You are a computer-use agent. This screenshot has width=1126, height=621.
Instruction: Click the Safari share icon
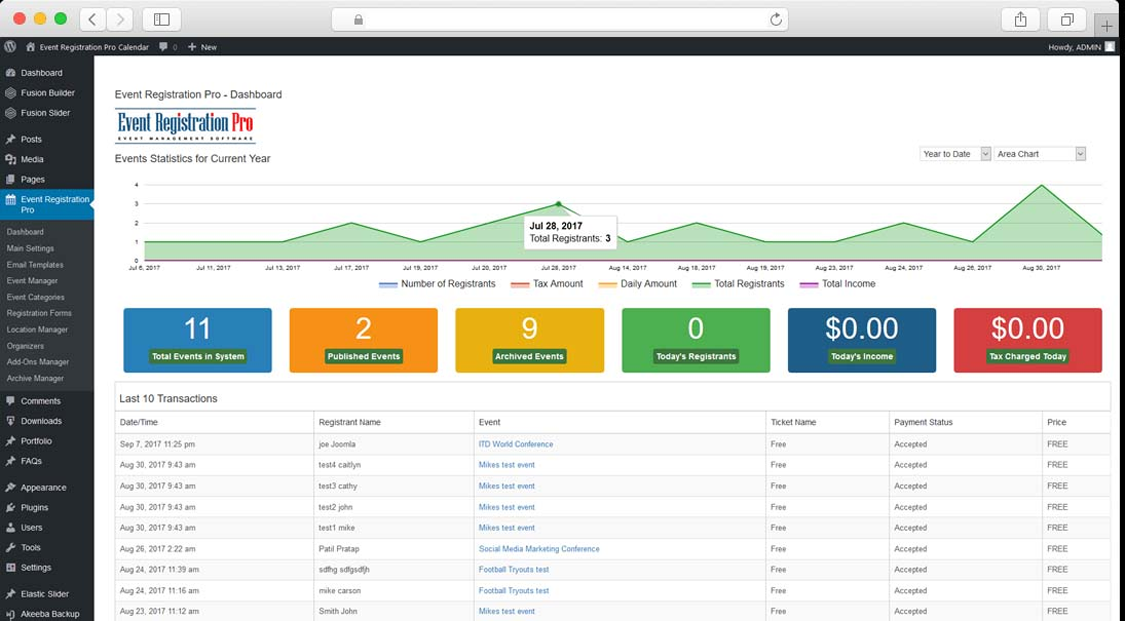[x=1020, y=19]
